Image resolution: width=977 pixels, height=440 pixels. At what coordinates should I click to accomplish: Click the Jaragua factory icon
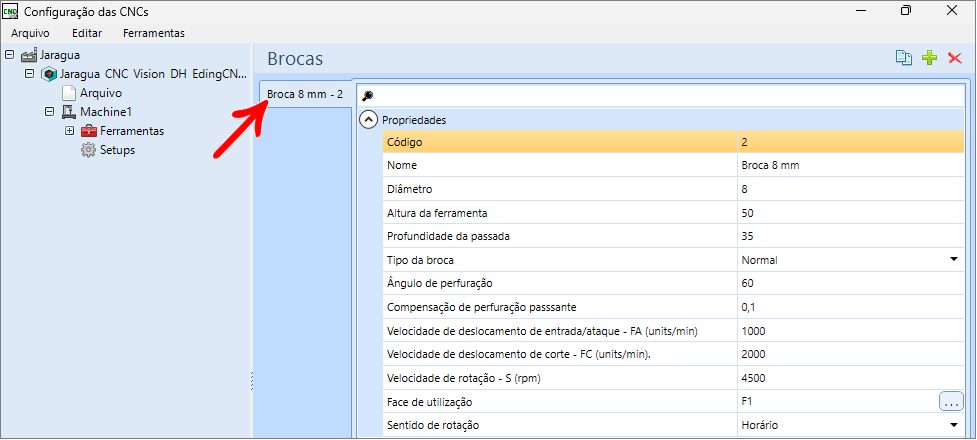click(x=29, y=55)
